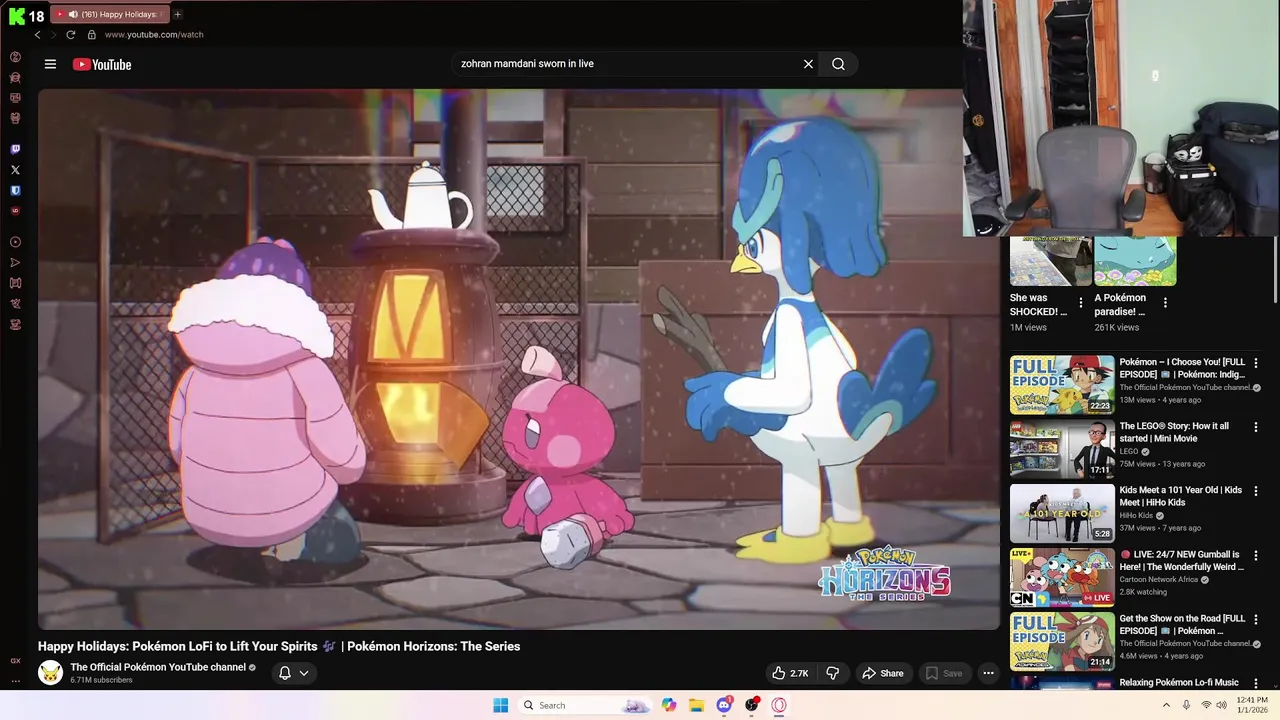Open options for 'LIVE: 24/7 NEW Gumball' video
Image resolution: width=1280 pixels, height=720 pixels.
tap(1256, 555)
